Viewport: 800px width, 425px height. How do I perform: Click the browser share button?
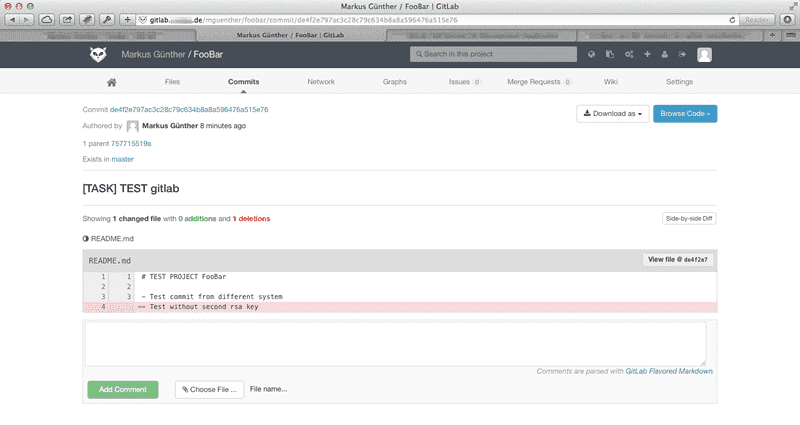coord(67,20)
